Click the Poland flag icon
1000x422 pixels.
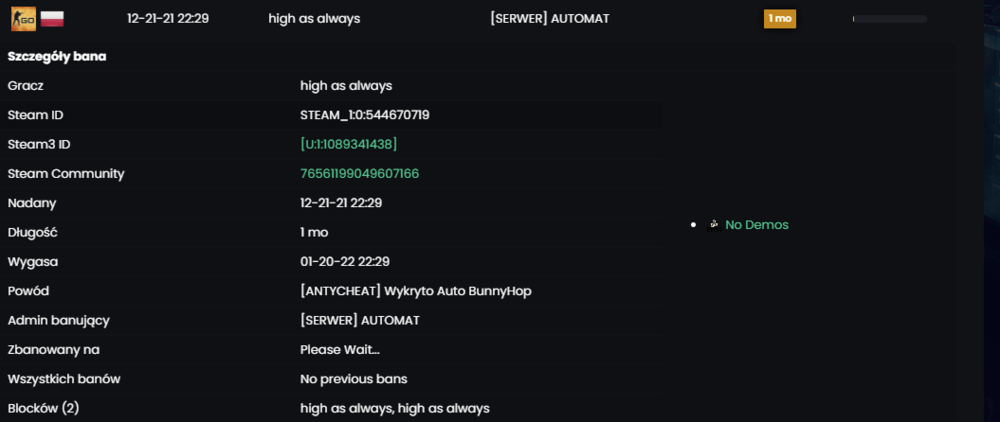point(52,18)
